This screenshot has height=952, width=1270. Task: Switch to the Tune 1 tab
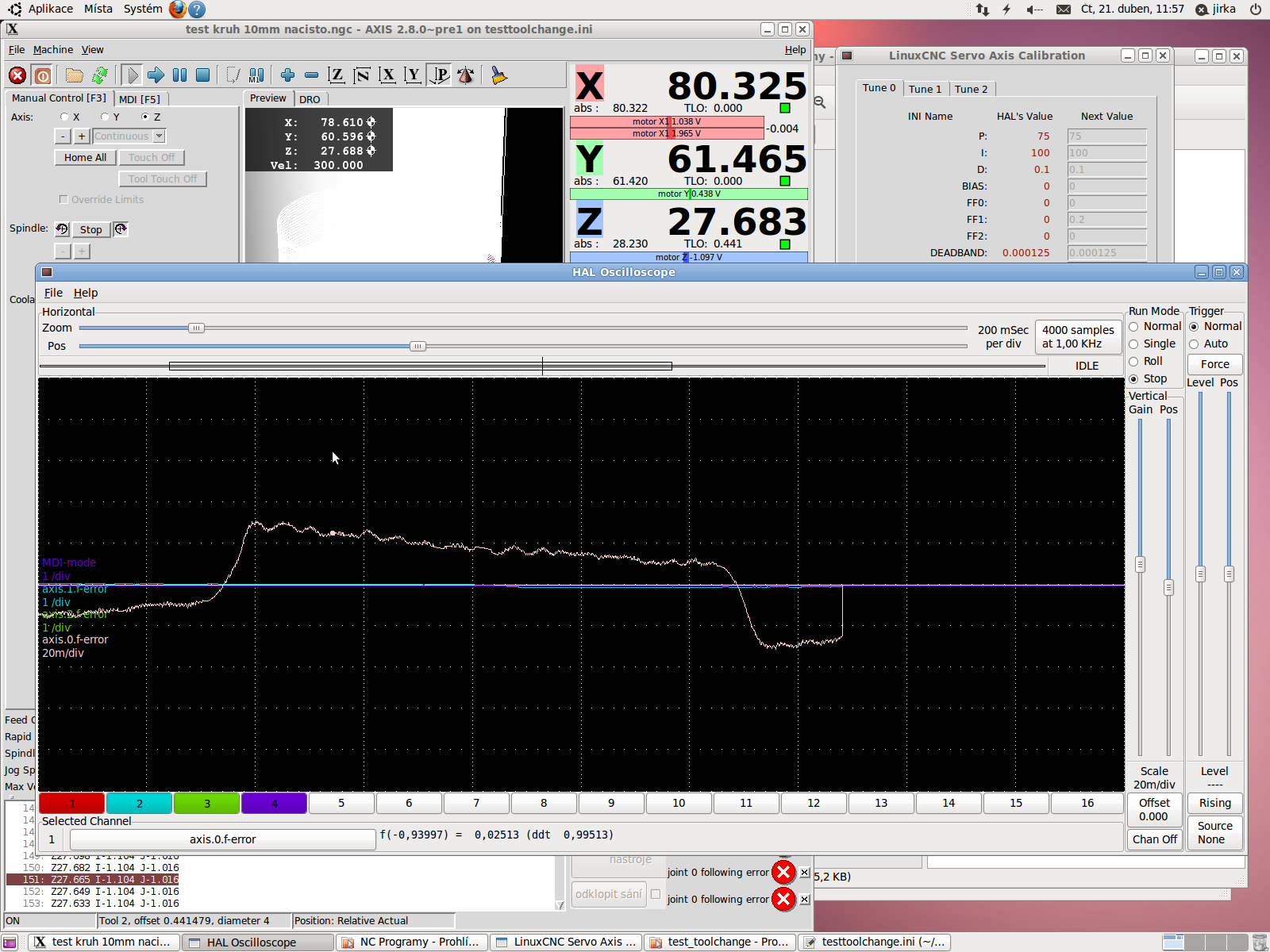925,89
